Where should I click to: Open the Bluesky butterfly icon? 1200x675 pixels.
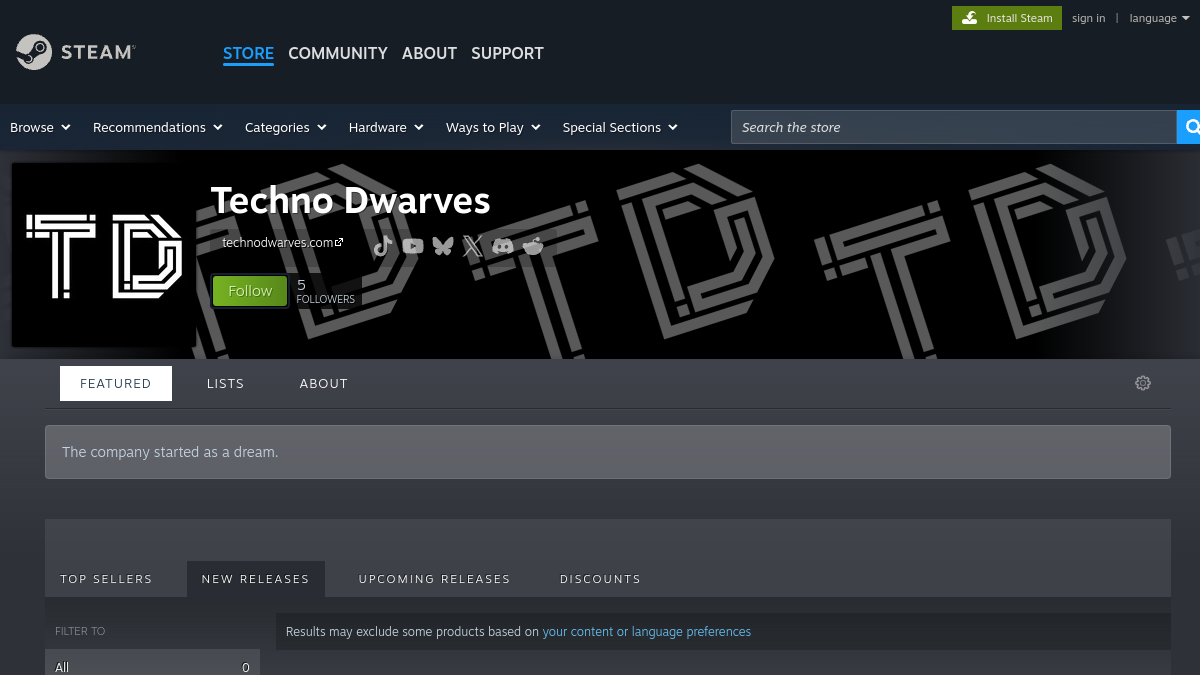tap(443, 246)
